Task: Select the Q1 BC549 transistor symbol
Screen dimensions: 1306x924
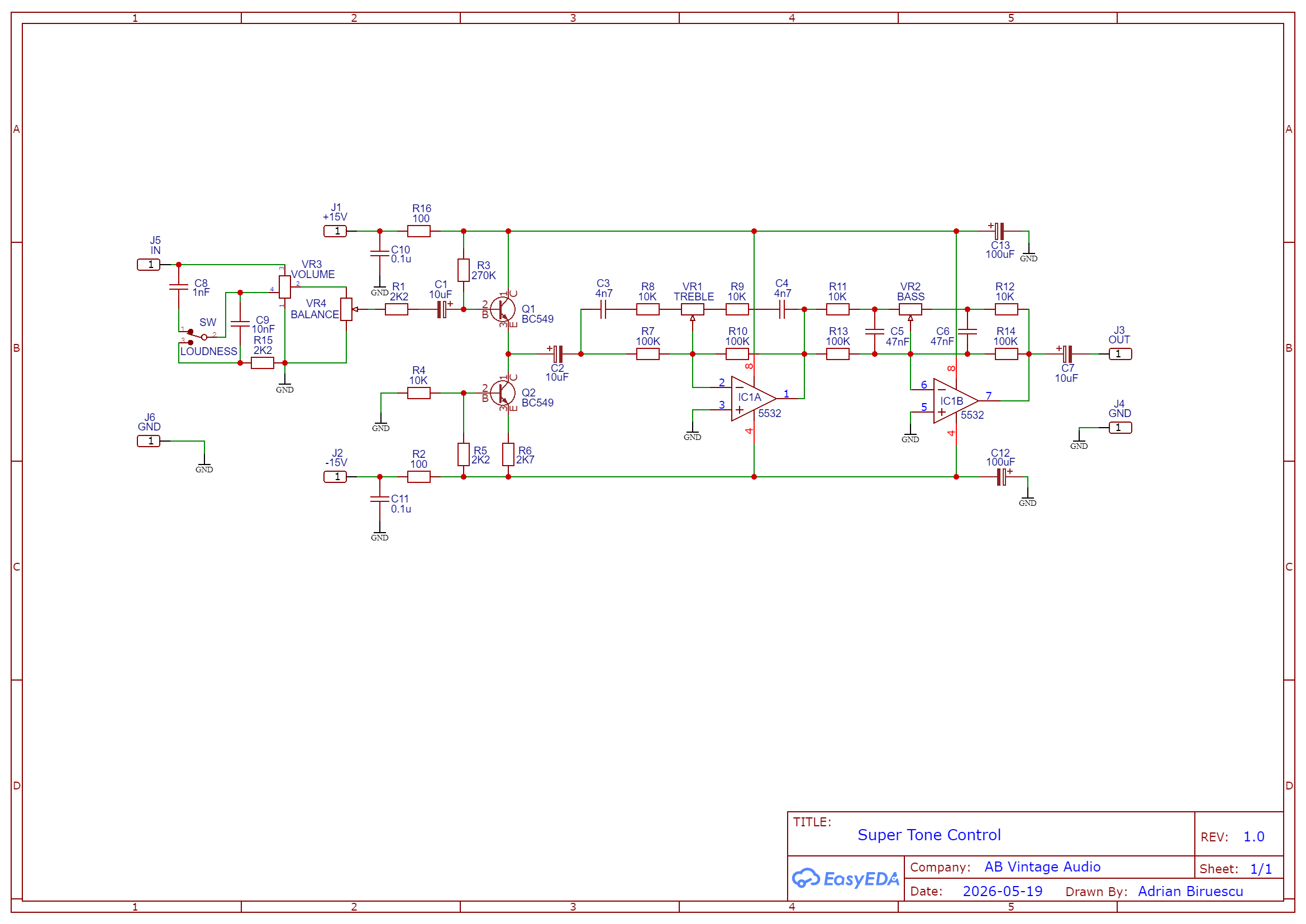Action: coord(502,309)
